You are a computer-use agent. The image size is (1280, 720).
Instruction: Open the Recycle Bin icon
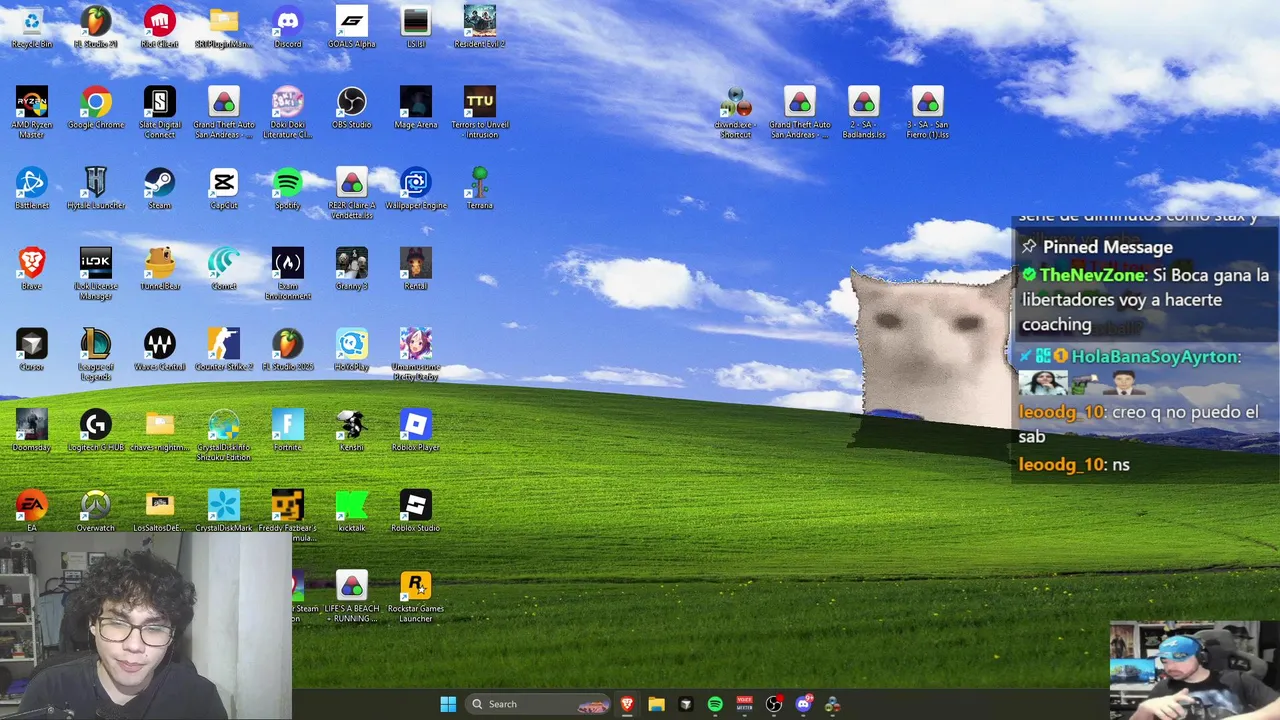(31, 27)
